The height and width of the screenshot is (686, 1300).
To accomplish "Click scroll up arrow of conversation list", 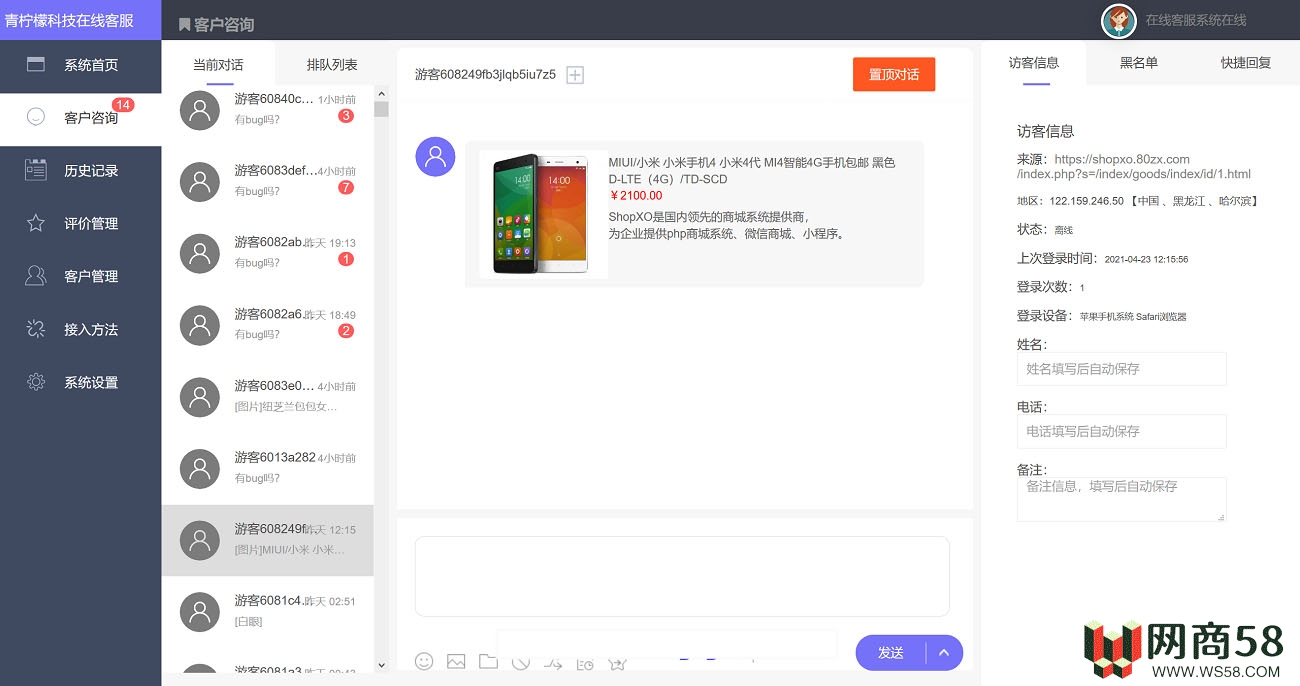I will [381, 93].
